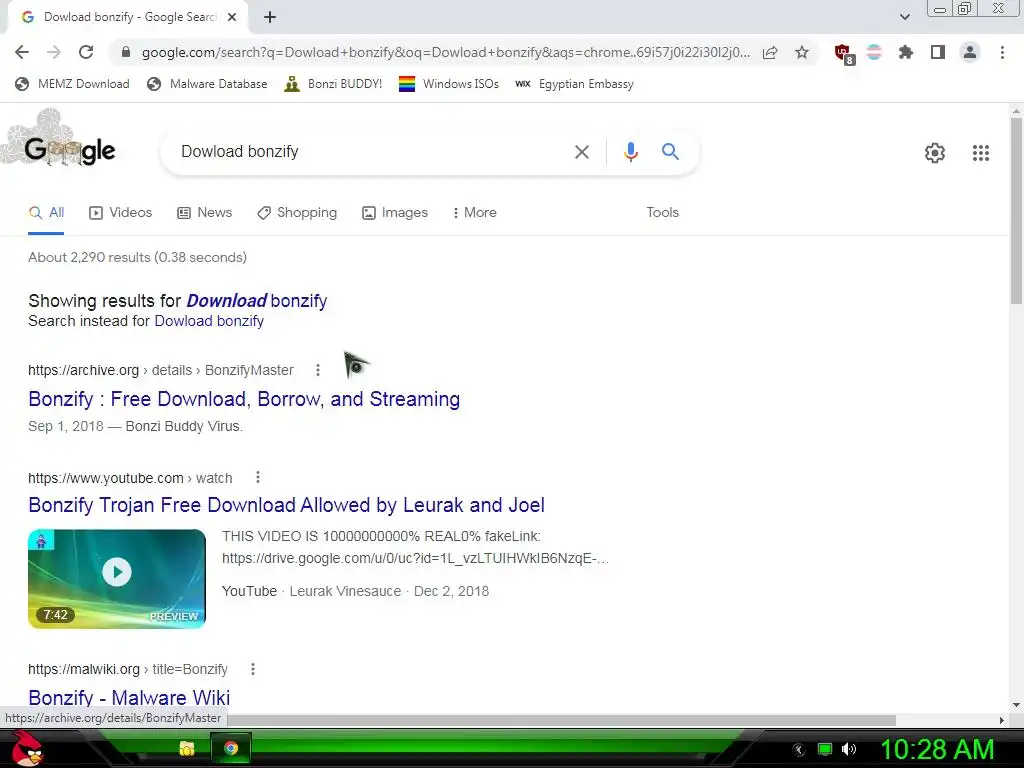Expand the More search filters

475,213
